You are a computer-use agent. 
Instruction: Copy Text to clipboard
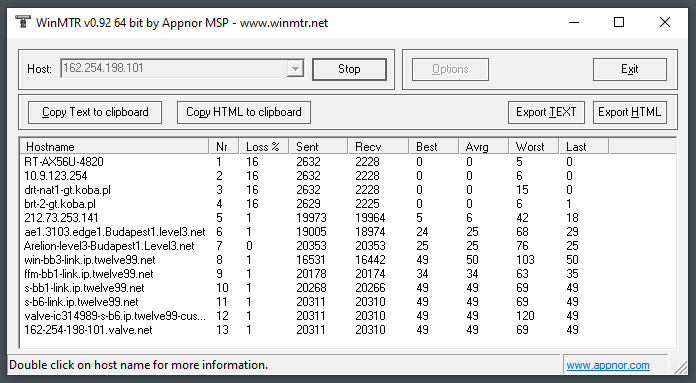95,112
